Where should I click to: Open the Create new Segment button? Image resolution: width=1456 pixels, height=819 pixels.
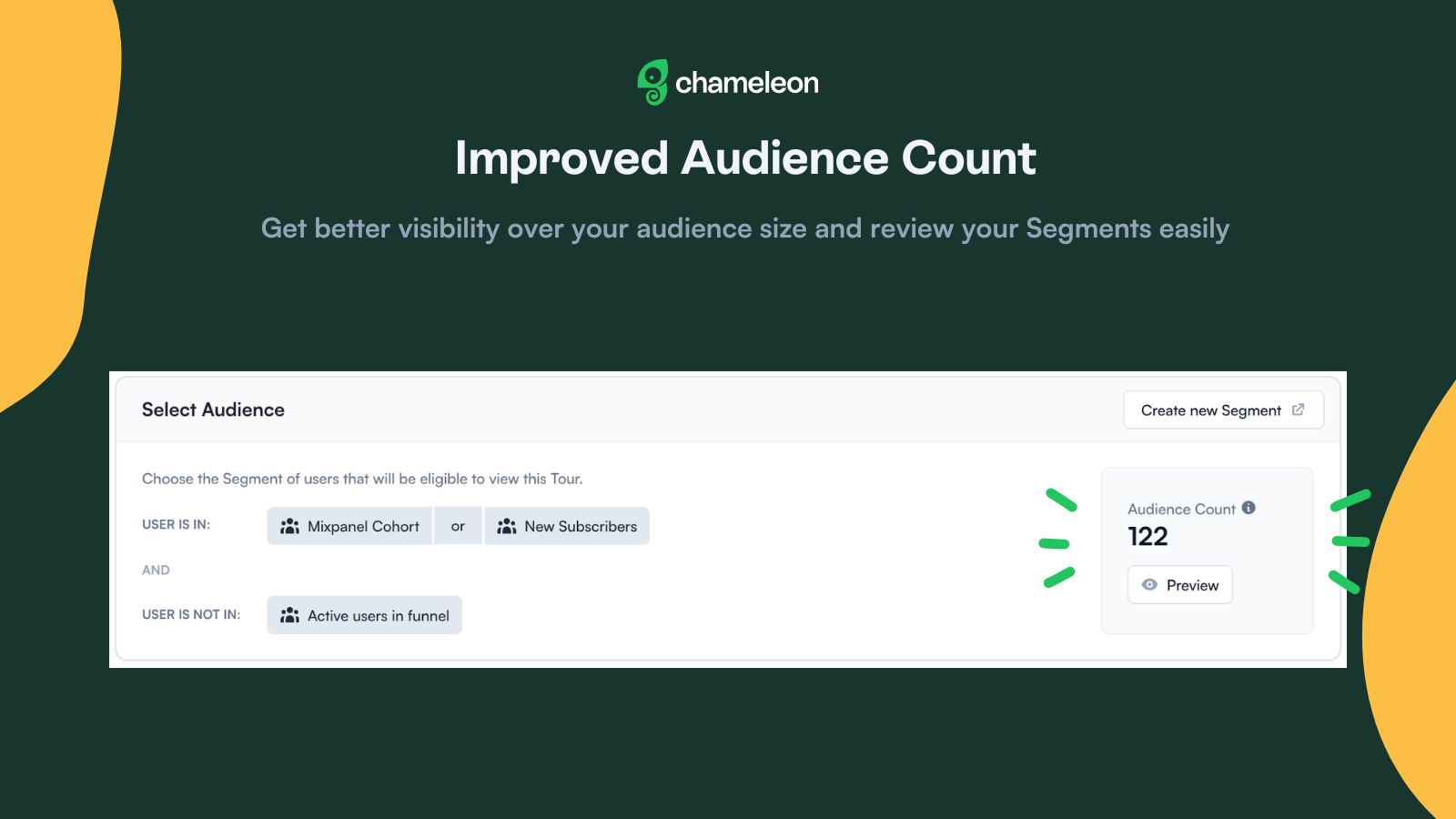click(1223, 409)
